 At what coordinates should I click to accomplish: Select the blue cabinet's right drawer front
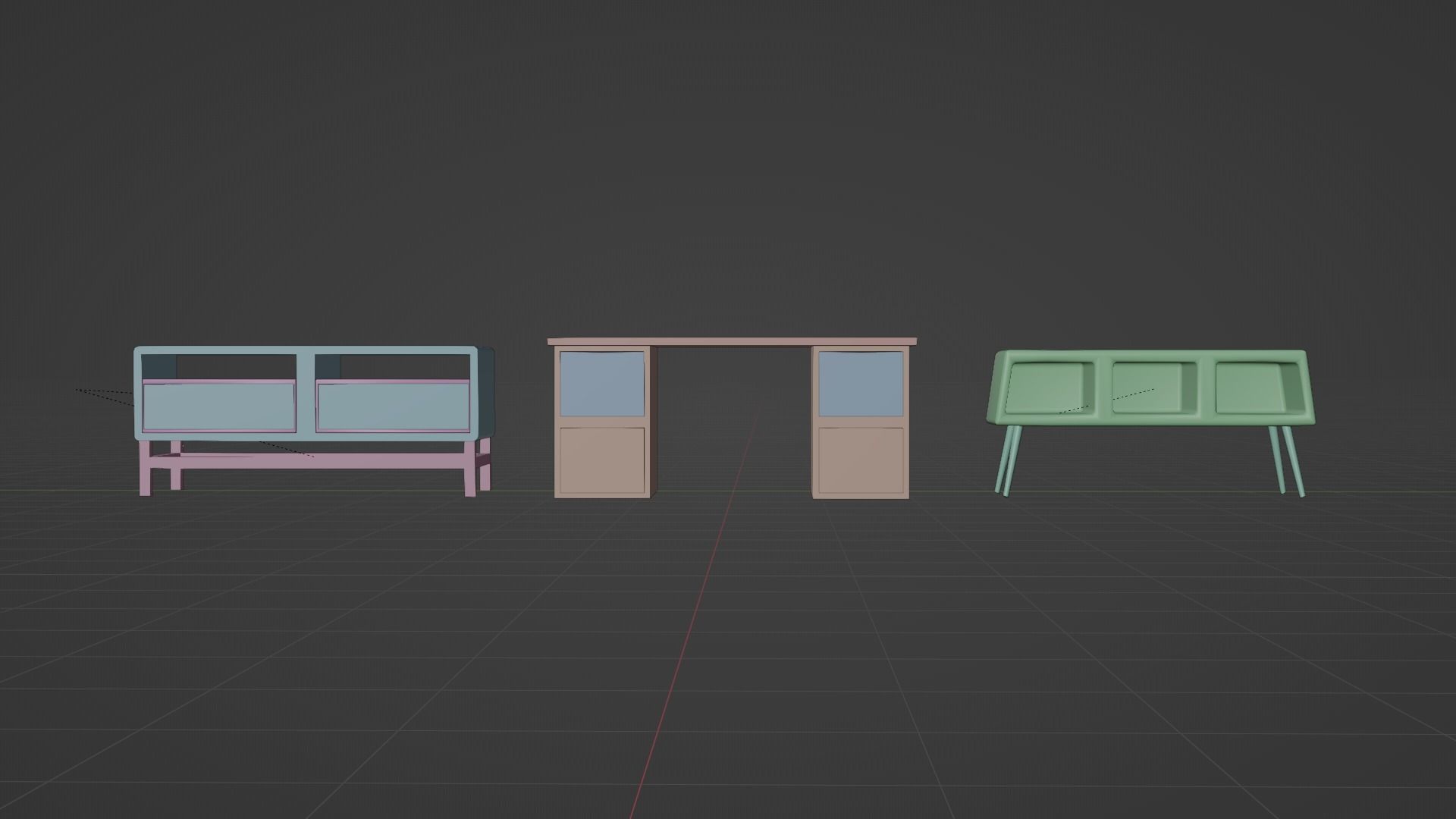pyautogui.click(x=393, y=406)
